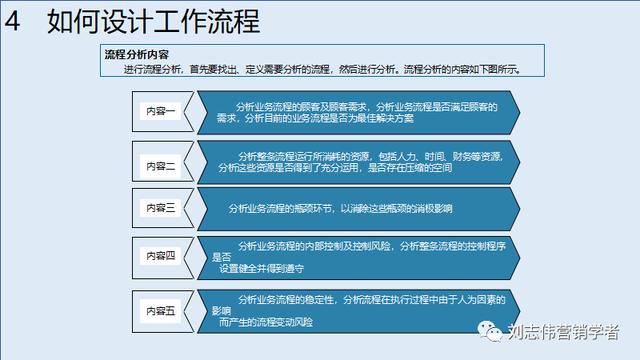This screenshot has width=640, height=360.
Task: Select the 内容三 label box
Action: point(160,208)
